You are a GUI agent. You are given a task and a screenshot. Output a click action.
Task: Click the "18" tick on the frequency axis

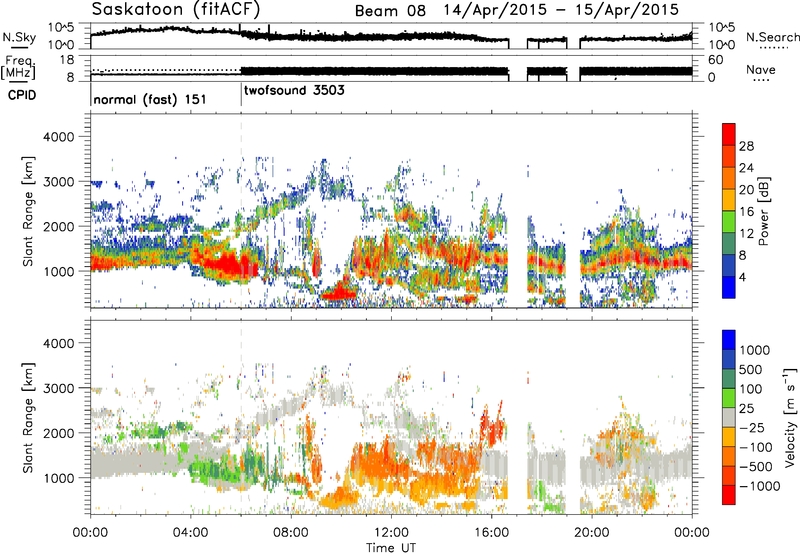click(67, 60)
